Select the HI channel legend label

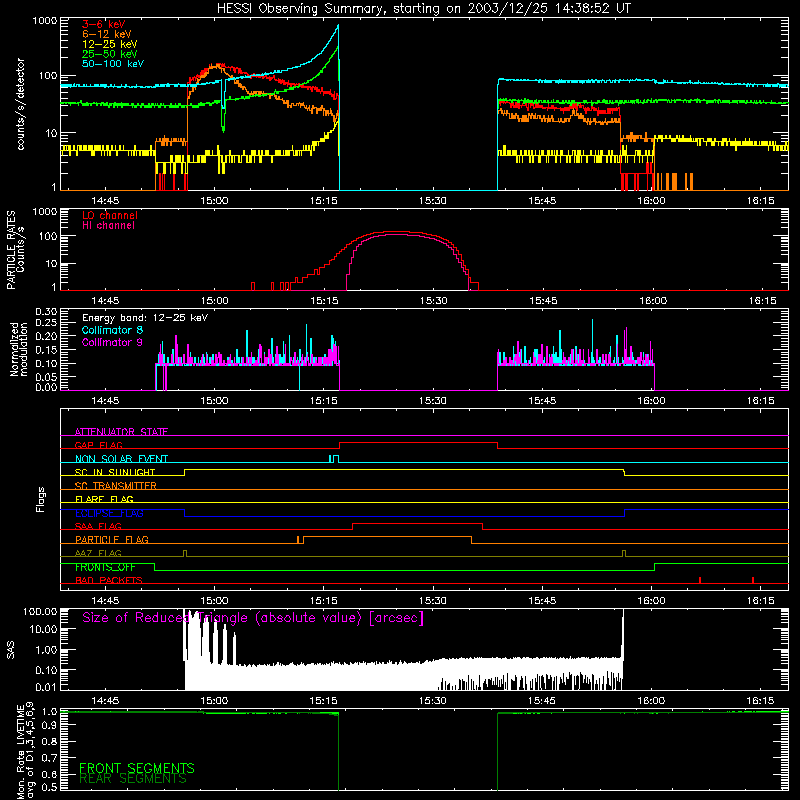click(x=108, y=226)
